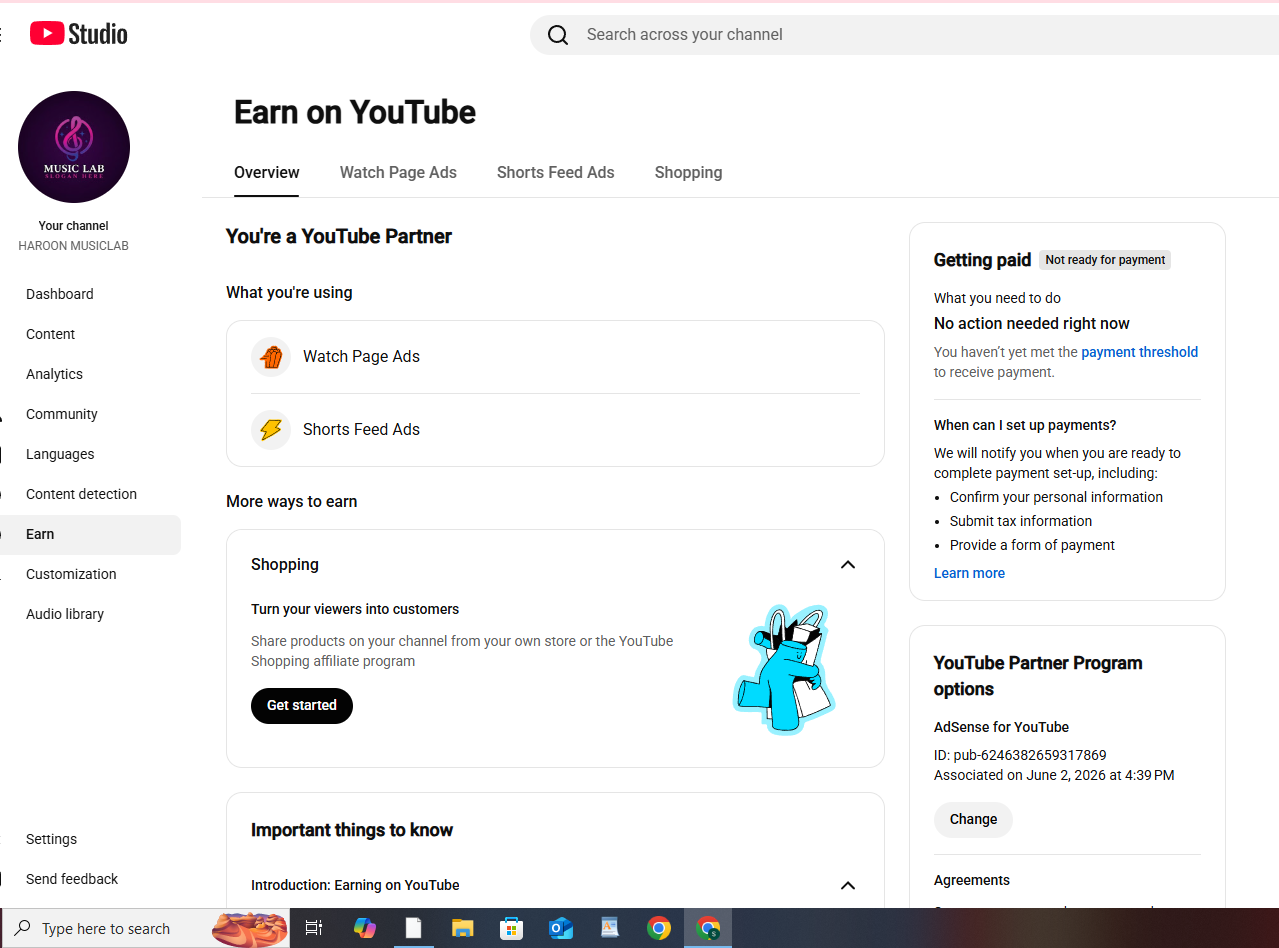Viewport: 1279px width, 948px height.
Task: Click the Agreements heading
Action: click(x=972, y=880)
